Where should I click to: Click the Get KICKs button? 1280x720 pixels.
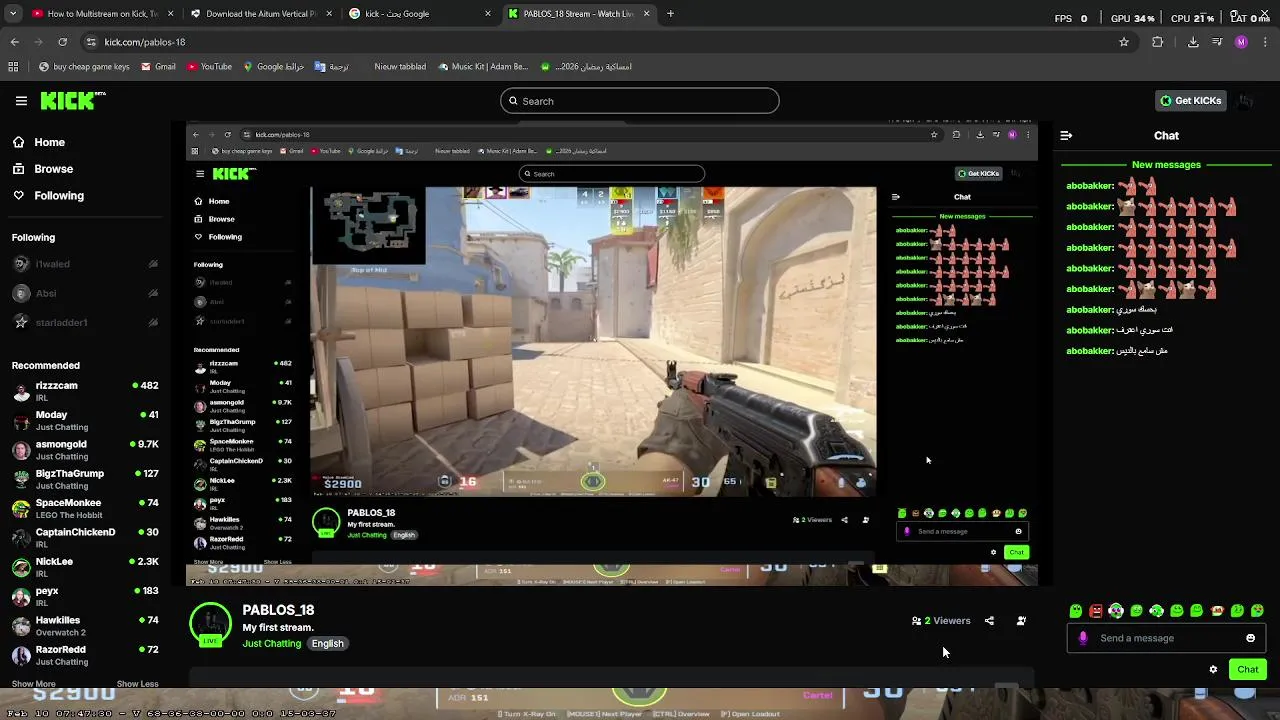tap(1190, 101)
